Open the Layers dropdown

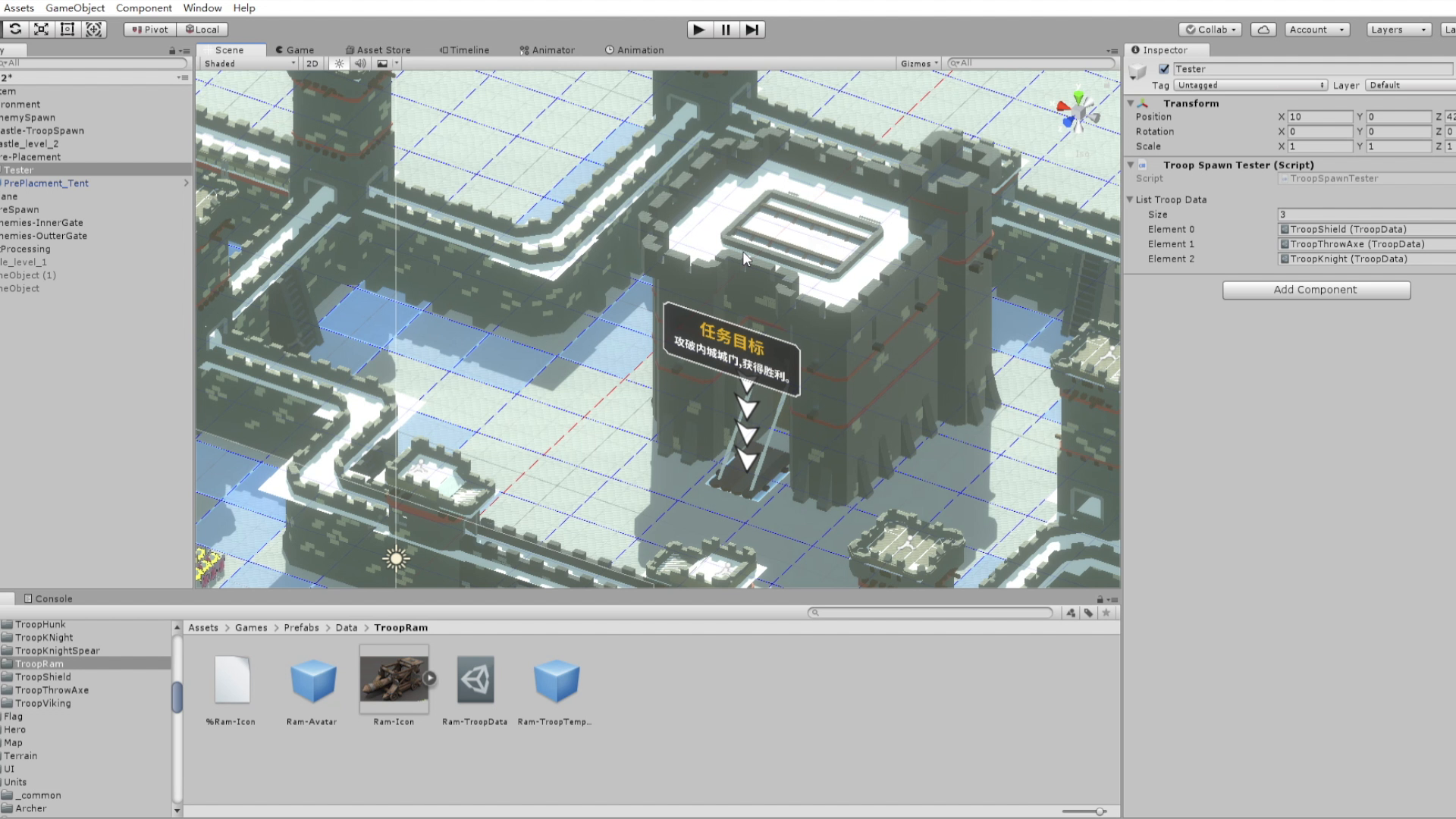[1398, 30]
